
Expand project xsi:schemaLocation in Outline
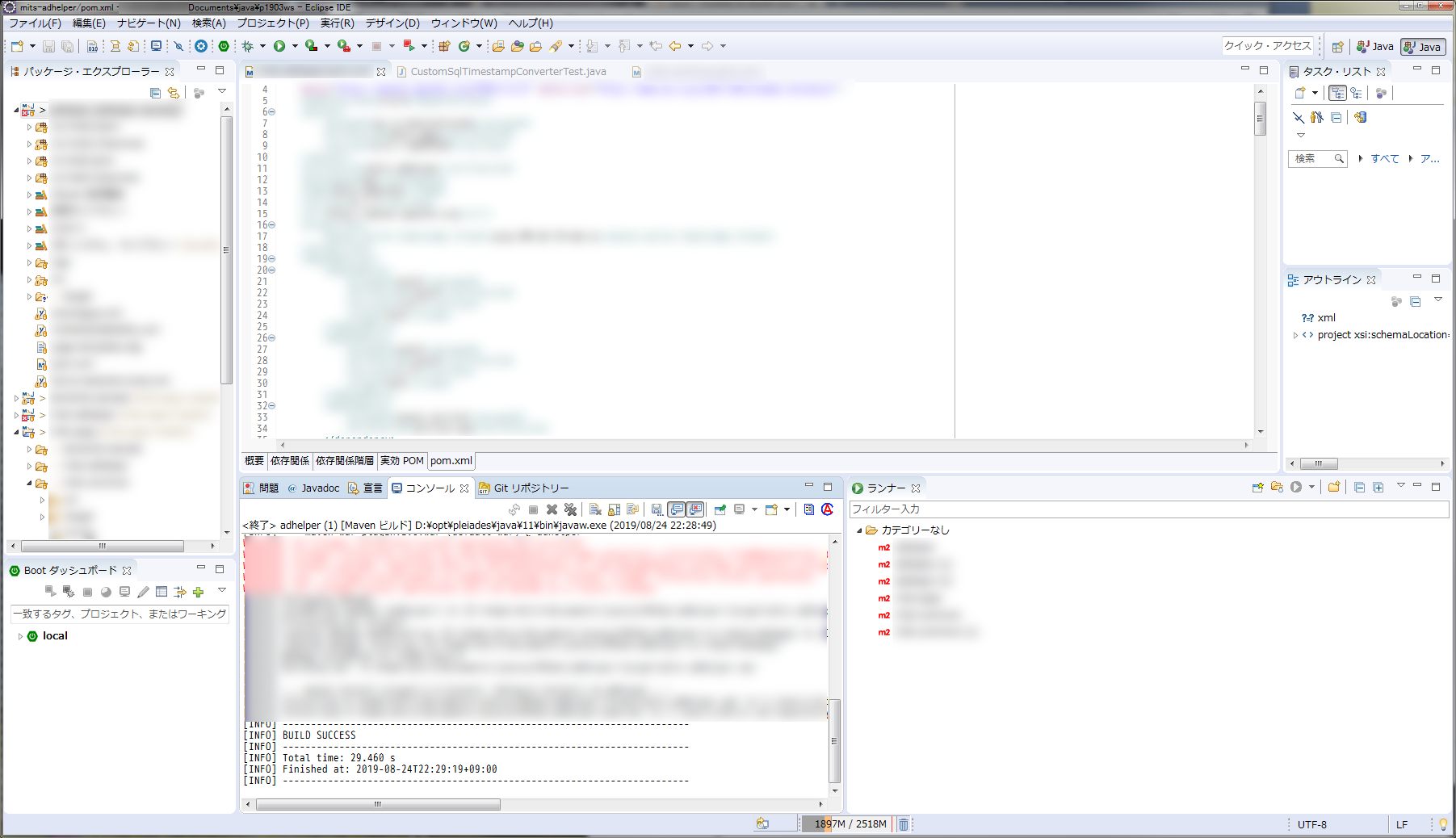point(1295,335)
